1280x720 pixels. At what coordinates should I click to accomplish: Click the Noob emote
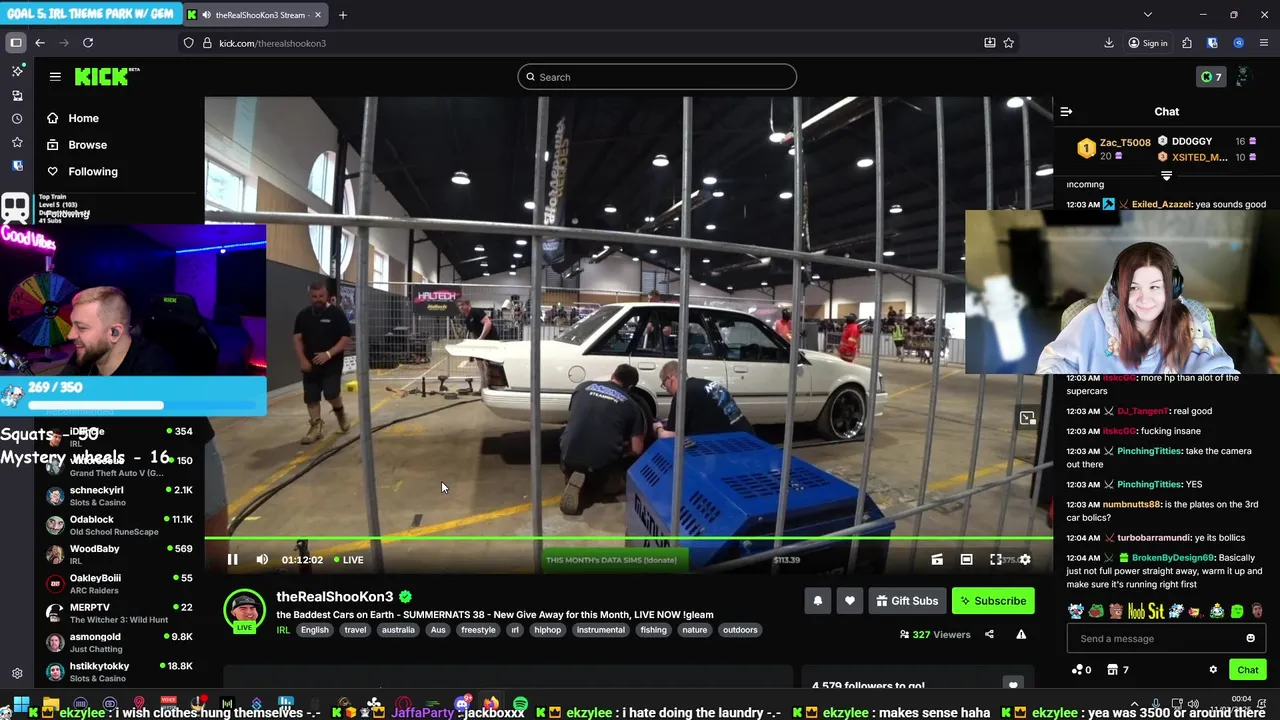1136,611
